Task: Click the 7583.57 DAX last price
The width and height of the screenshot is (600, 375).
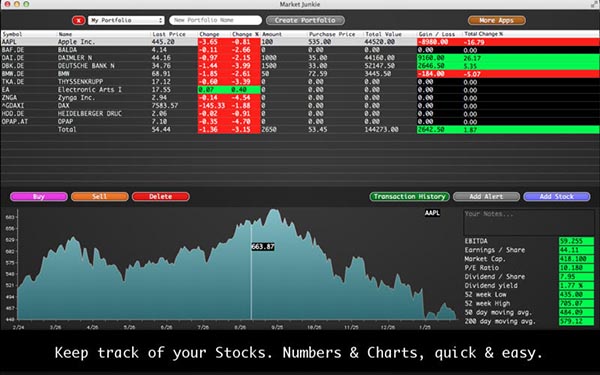Action: click(x=165, y=106)
